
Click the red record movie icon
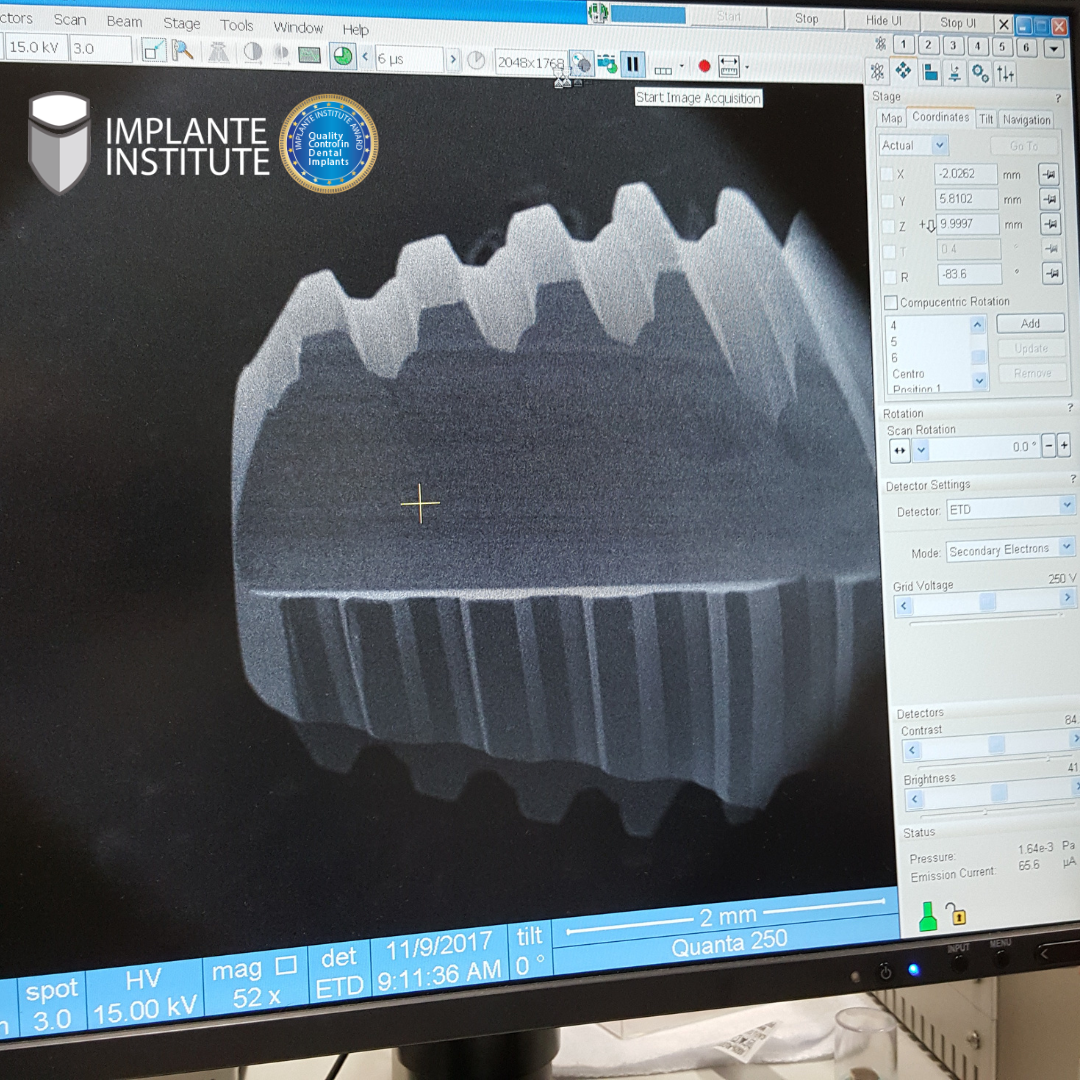click(x=704, y=67)
